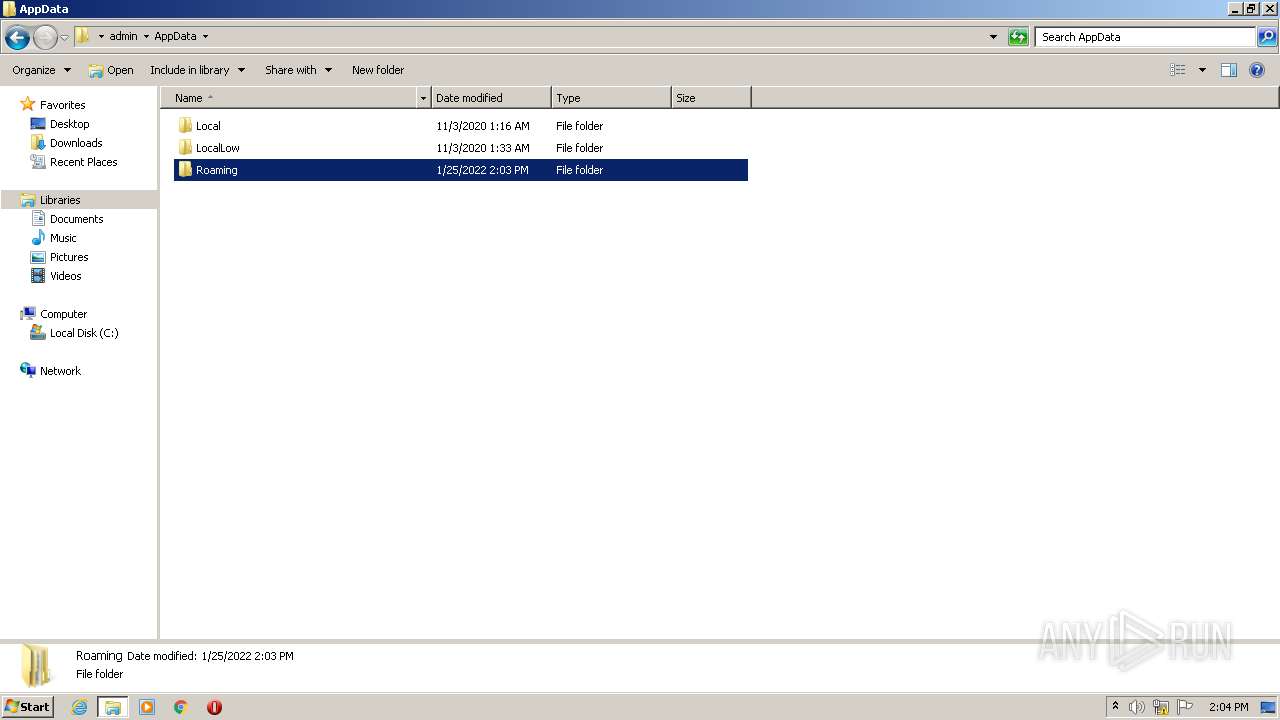Open Downloads in Favorites
This screenshot has height=720, width=1280.
pyautogui.click(x=76, y=143)
